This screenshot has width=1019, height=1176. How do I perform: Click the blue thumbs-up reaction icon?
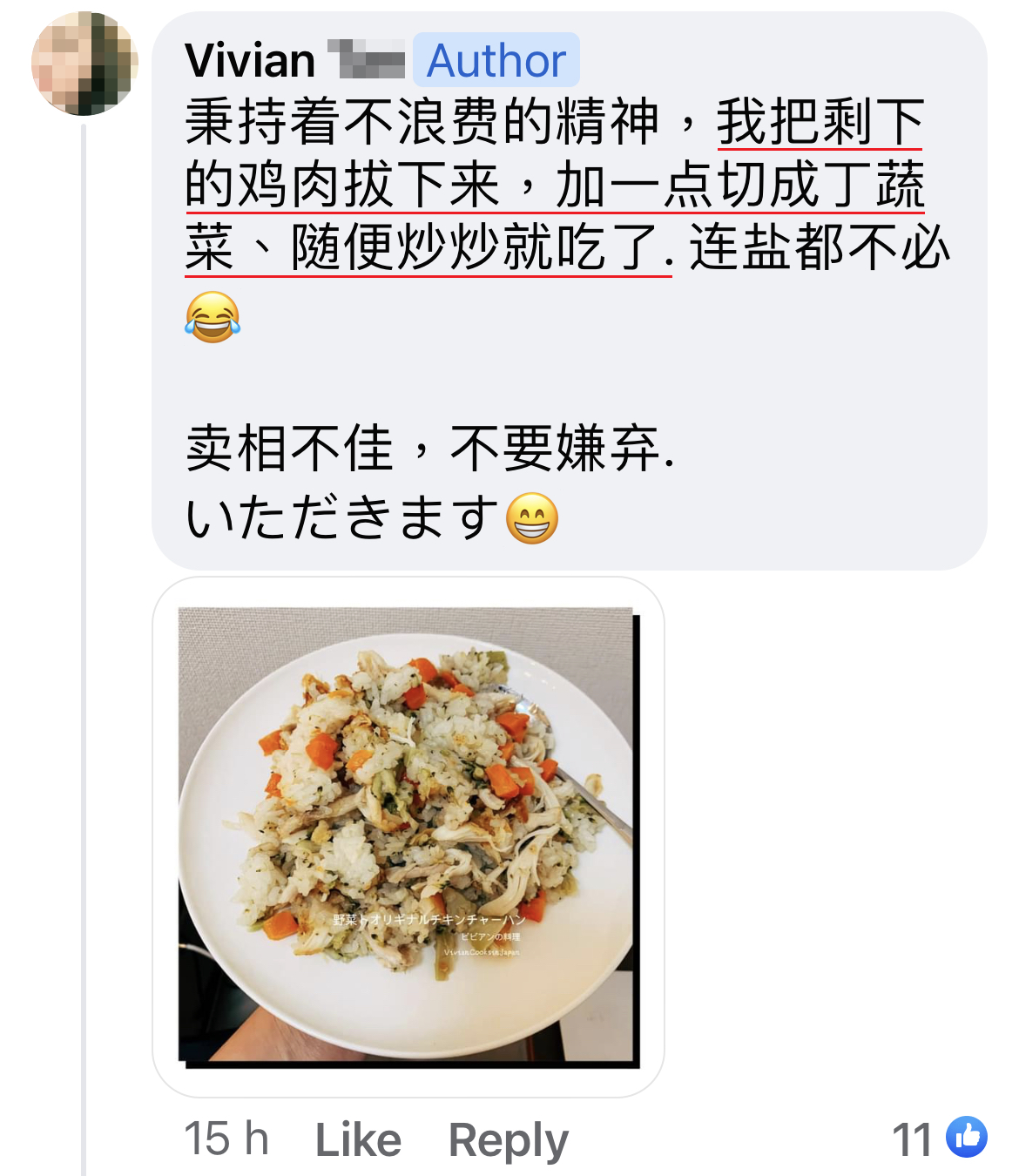pos(967,1137)
